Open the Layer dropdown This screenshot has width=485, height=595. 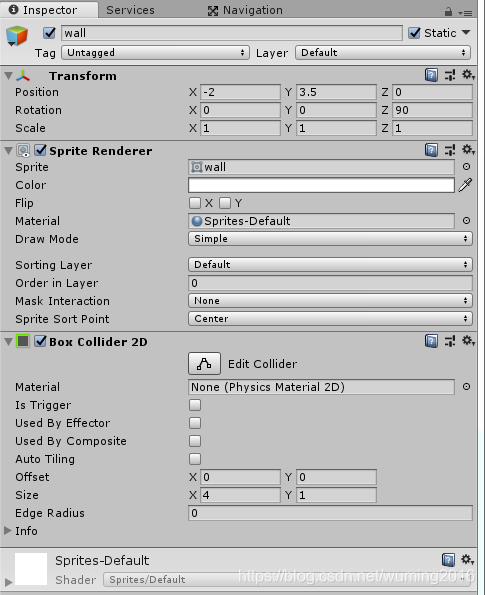[383, 52]
